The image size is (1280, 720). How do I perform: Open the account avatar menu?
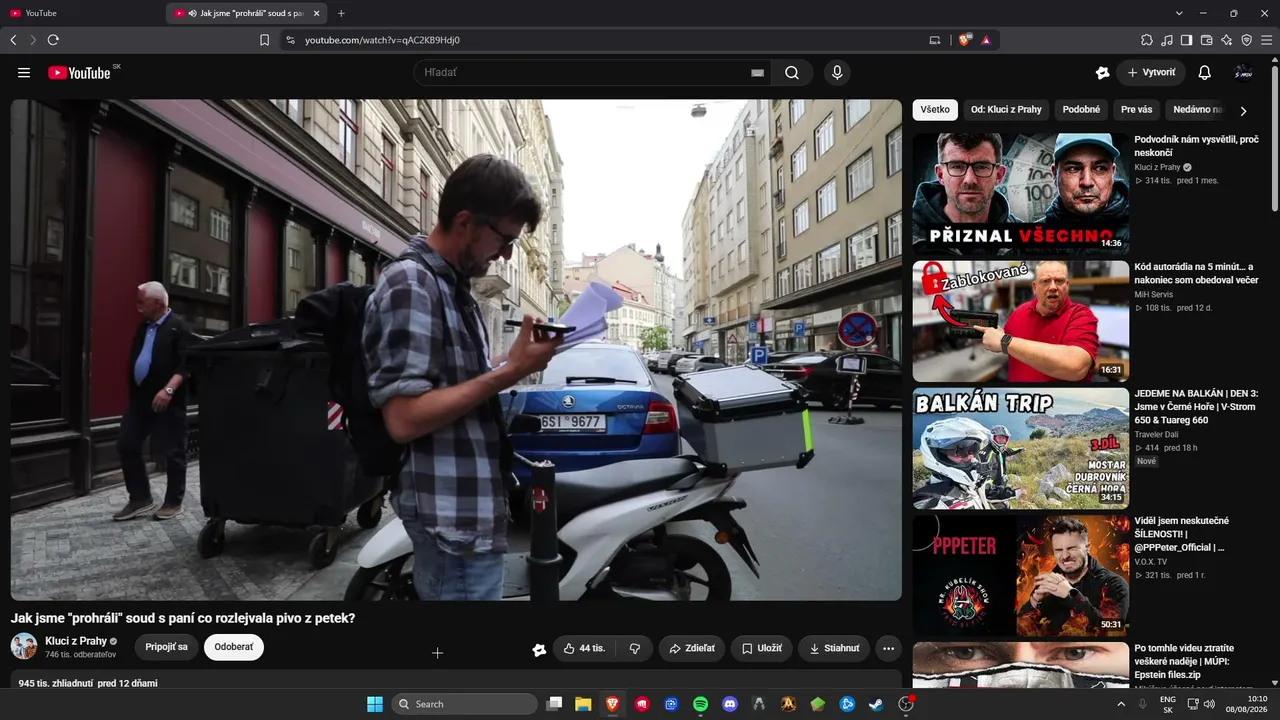[x=1243, y=73]
